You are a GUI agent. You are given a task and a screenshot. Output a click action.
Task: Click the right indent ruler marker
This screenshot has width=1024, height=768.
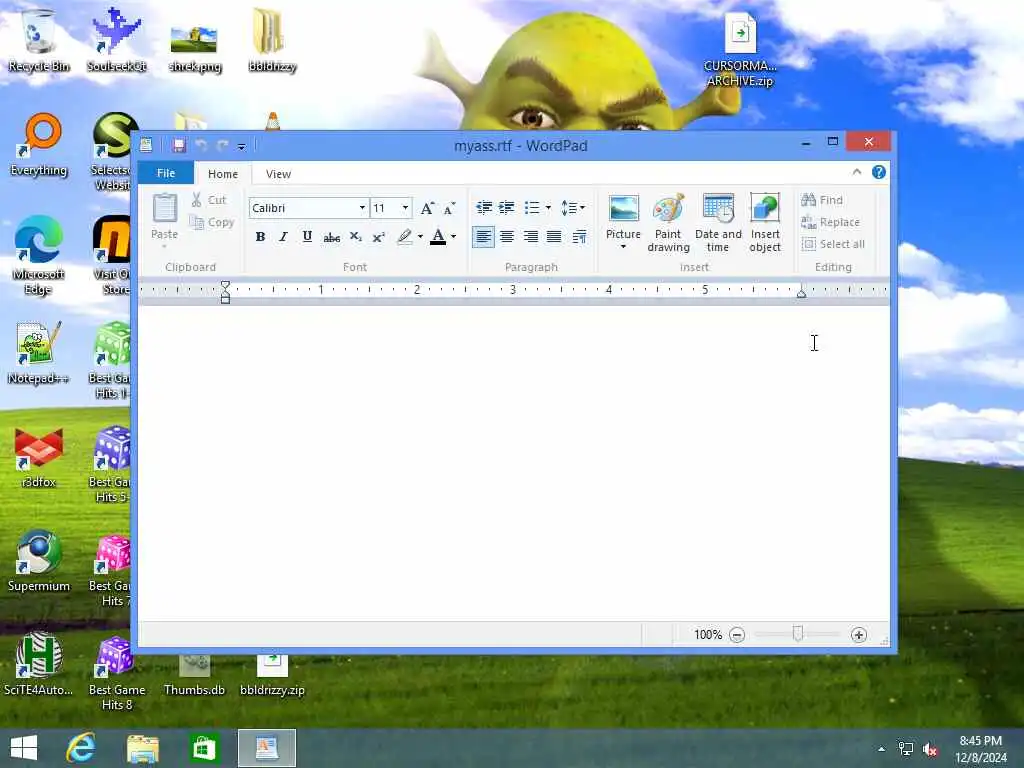(x=801, y=293)
